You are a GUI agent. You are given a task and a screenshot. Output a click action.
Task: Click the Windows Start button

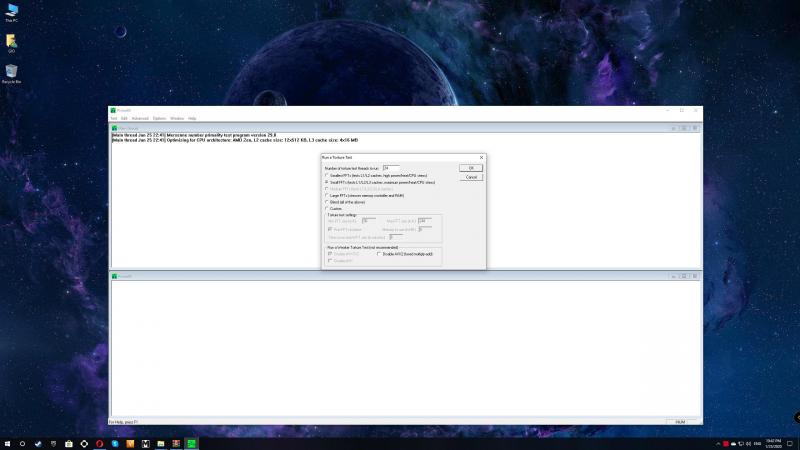coord(8,442)
